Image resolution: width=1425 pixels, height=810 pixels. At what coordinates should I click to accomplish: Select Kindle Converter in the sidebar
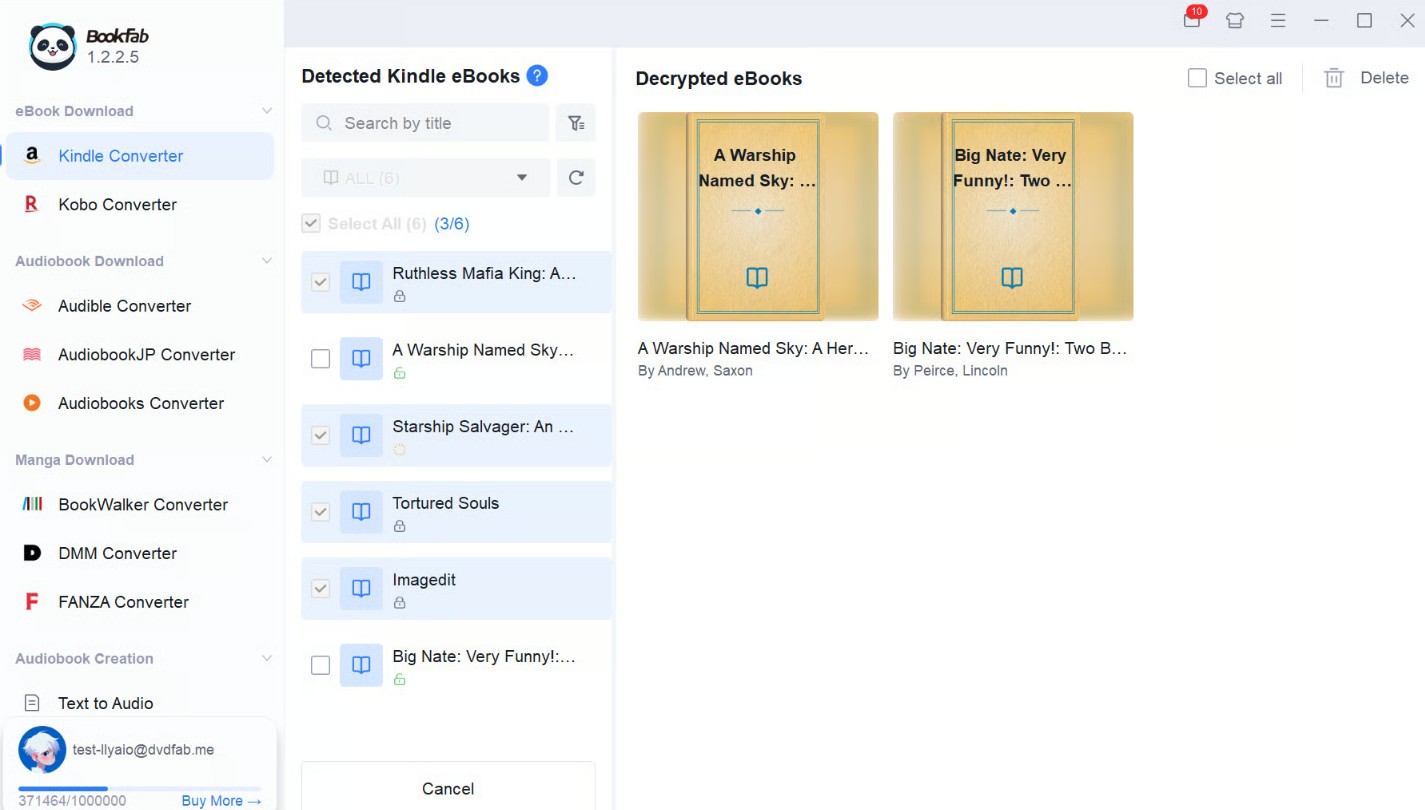140,156
